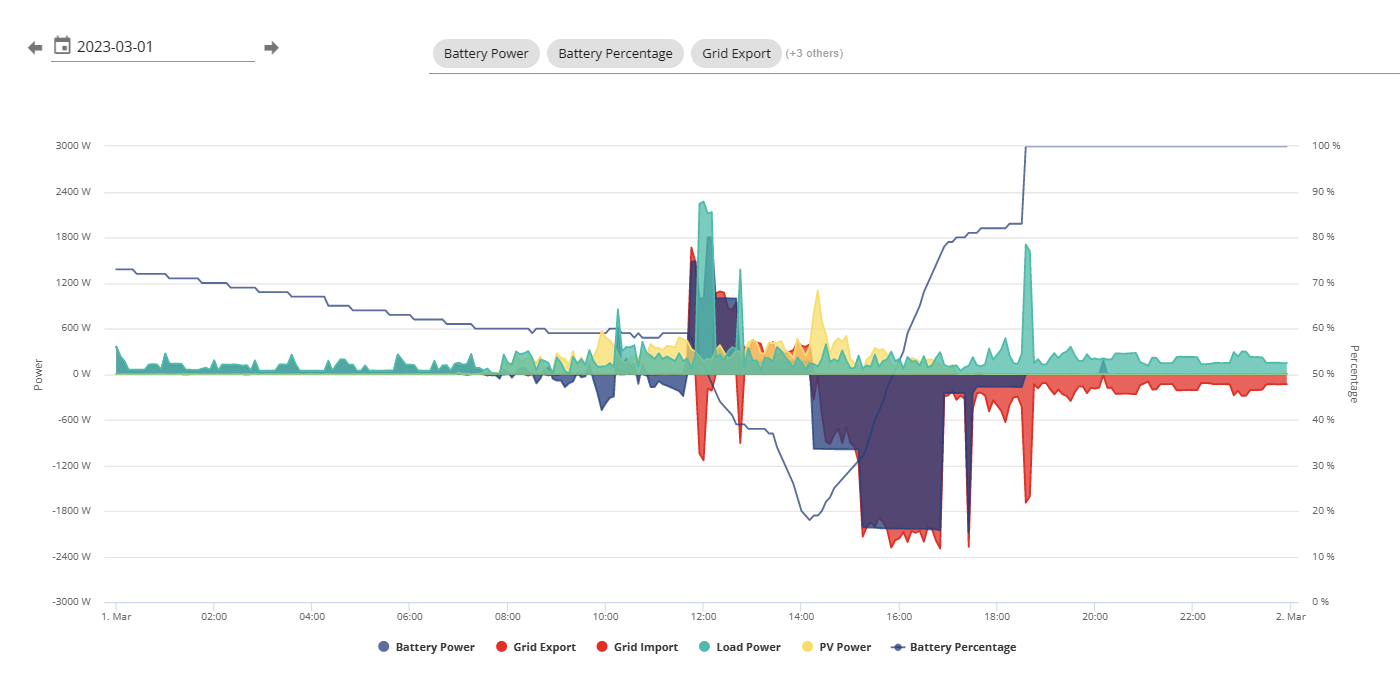Viewport: 1400px width, 681px height.
Task: Open the calendar date picker icon
Action: [62, 45]
